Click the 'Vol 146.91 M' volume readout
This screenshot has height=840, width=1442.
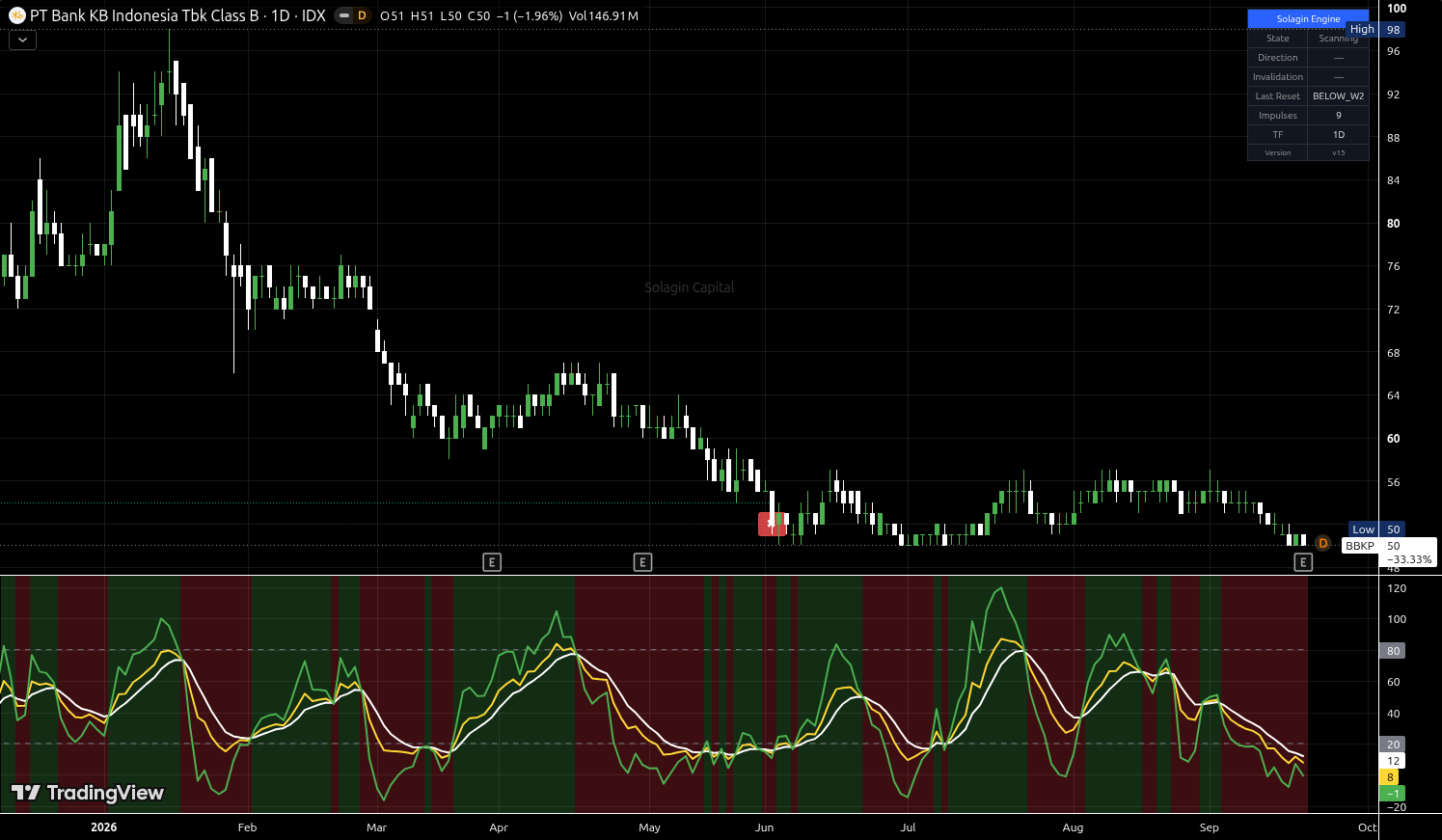[x=603, y=15]
